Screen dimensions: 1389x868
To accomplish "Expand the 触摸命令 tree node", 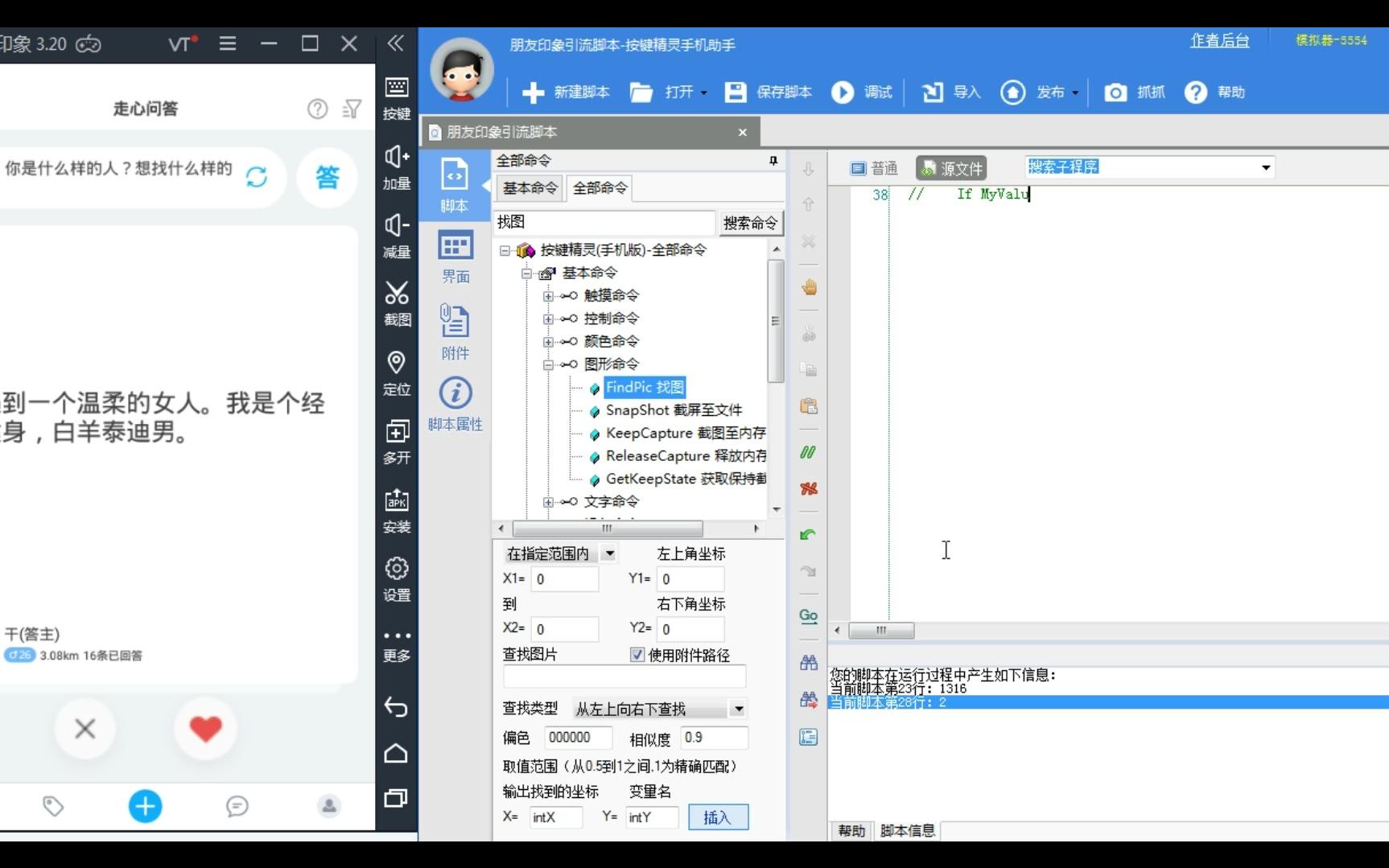I will (x=548, y=296).
